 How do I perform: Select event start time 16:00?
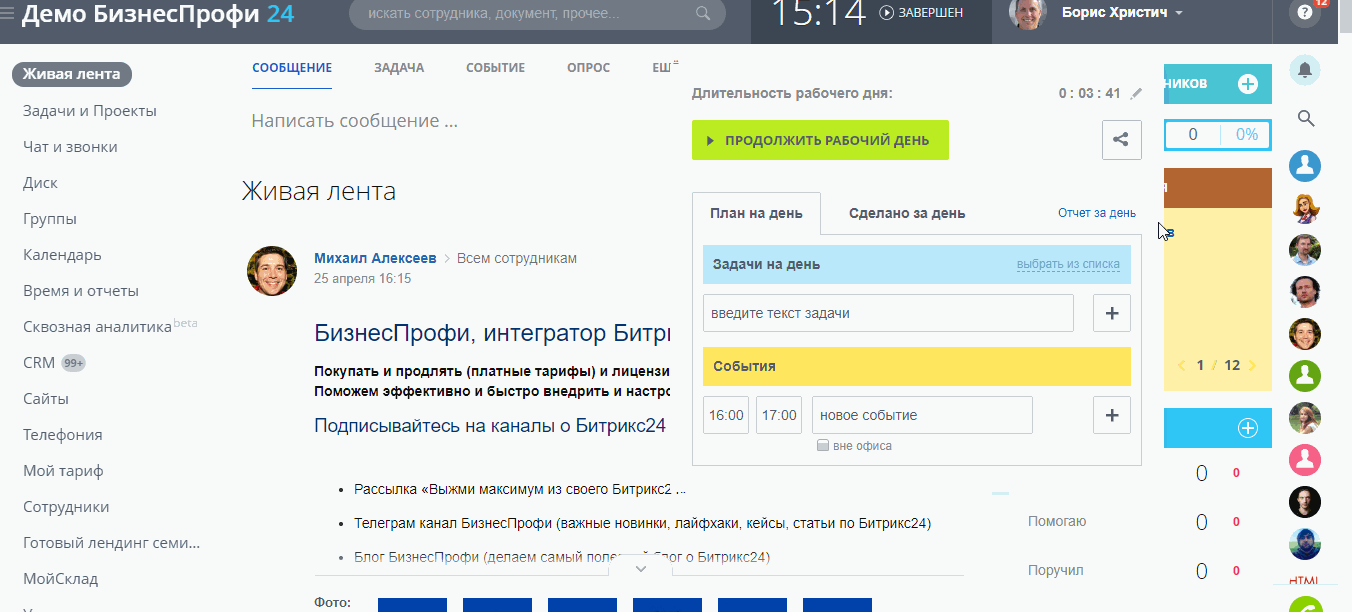(726, 415)
